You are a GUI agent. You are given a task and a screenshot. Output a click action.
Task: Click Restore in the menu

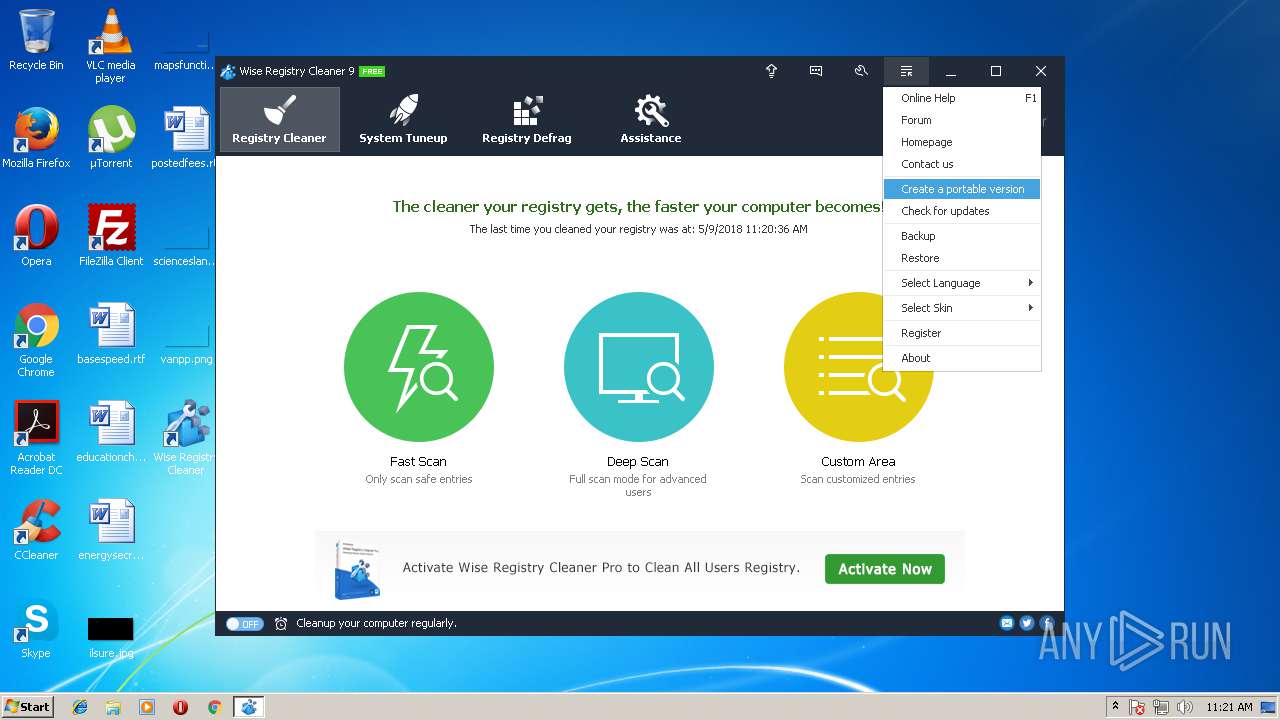pyautogui.click(x=962, y=258)
